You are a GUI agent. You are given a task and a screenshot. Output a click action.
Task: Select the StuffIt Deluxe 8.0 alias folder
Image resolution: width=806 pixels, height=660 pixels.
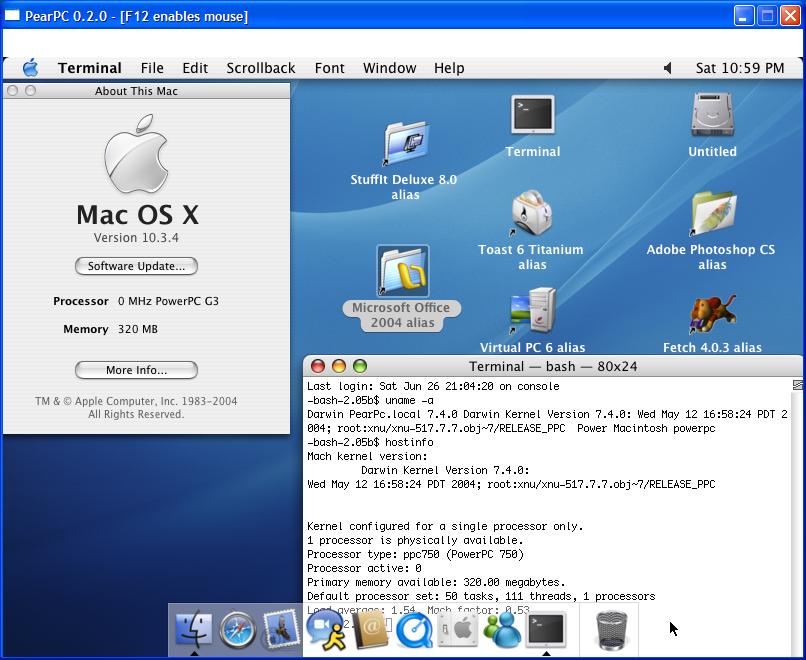[406, 143]
